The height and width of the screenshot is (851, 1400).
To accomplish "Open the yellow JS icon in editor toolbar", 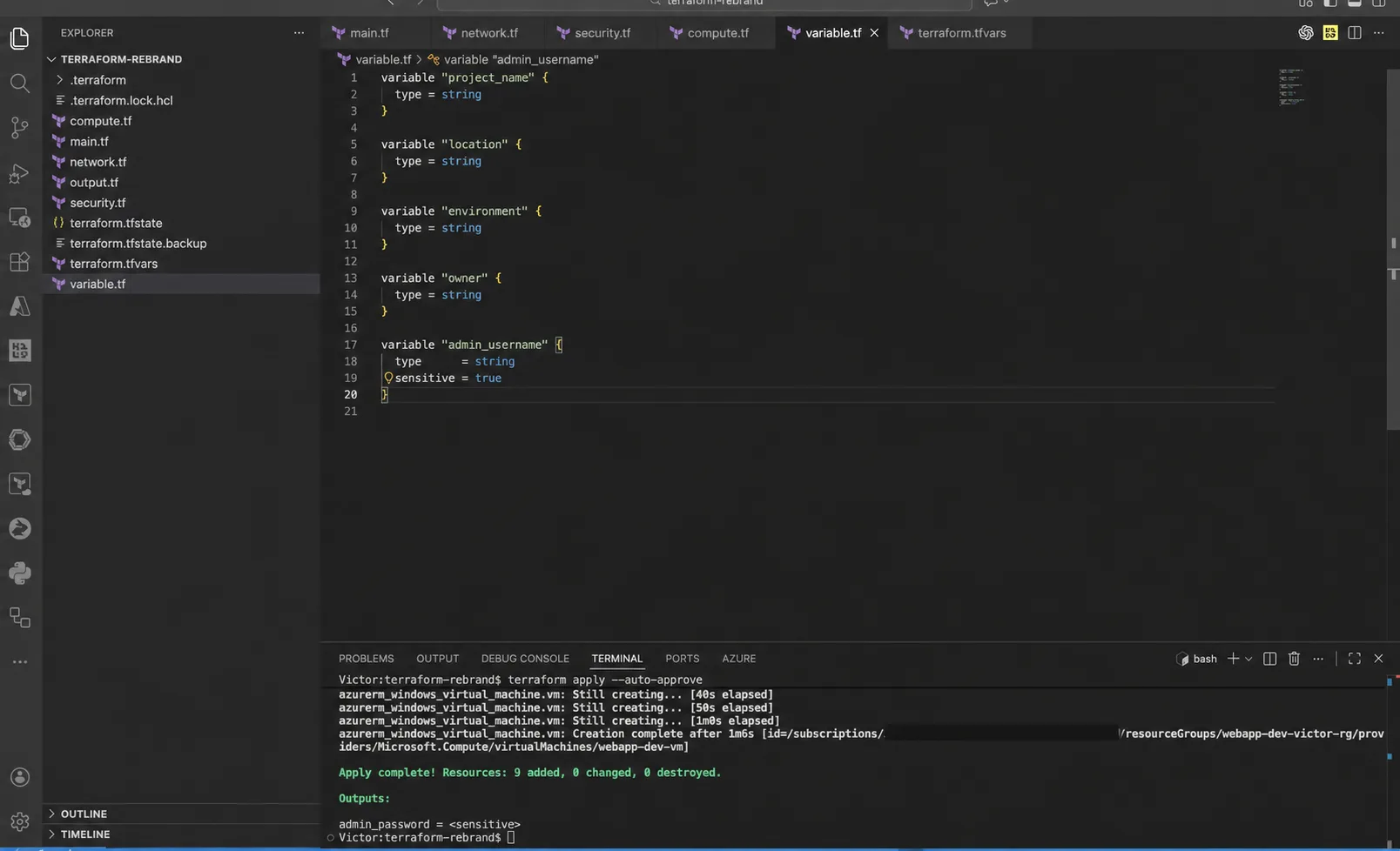I will tap(1329, 33).
